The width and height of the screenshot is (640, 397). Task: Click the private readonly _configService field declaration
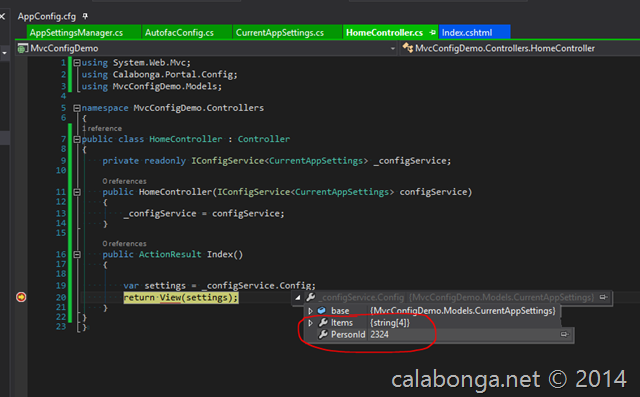pyautogui.click(x=277, y=161)
